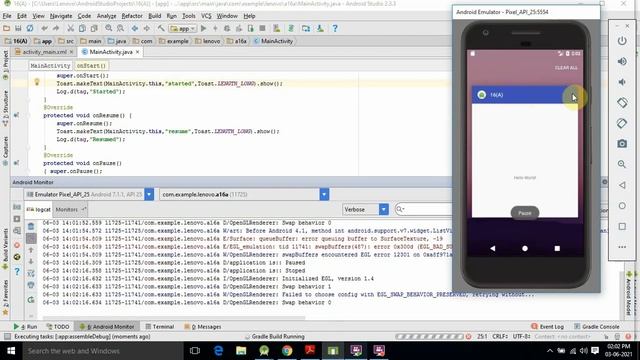This screenshot has height=360, width=640.
Task: Open project folder icon in toolbar
Action: [7, 29]
